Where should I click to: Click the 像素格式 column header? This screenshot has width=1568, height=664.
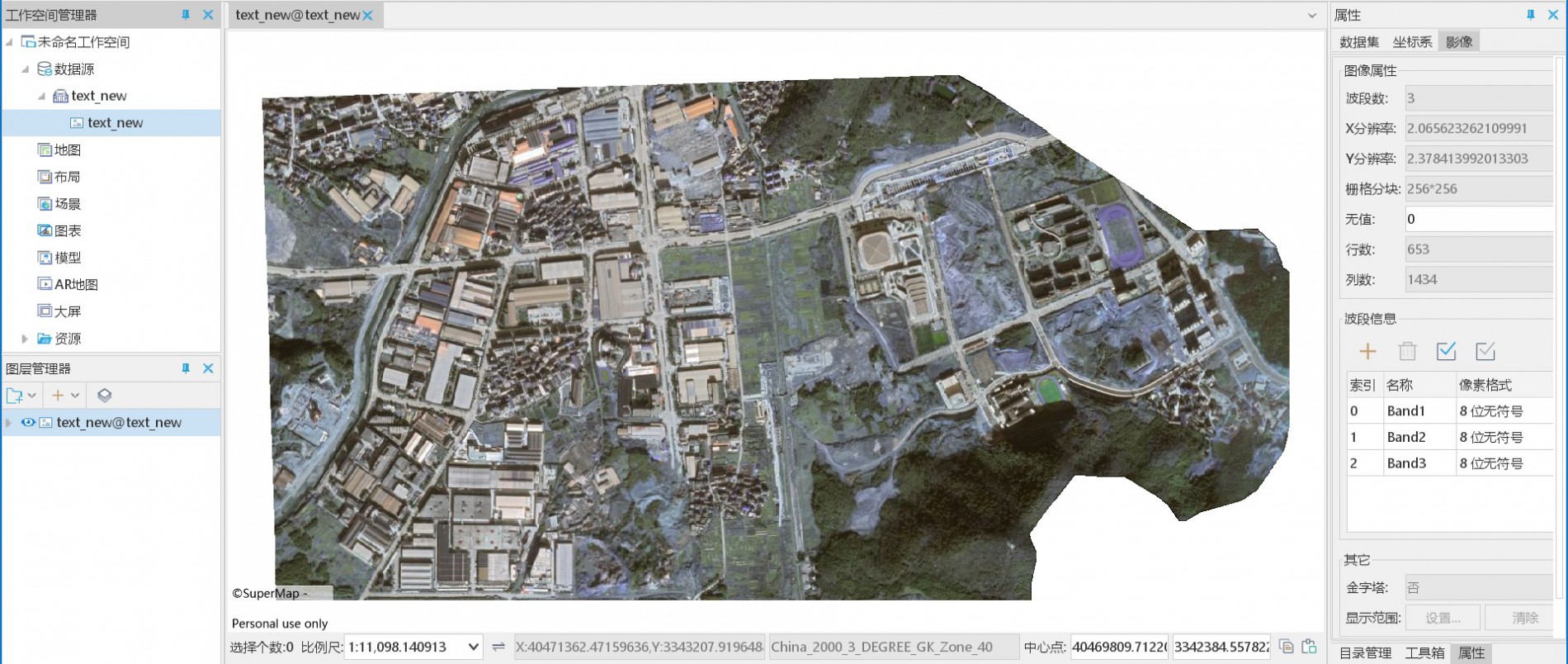pos(1504,385)
